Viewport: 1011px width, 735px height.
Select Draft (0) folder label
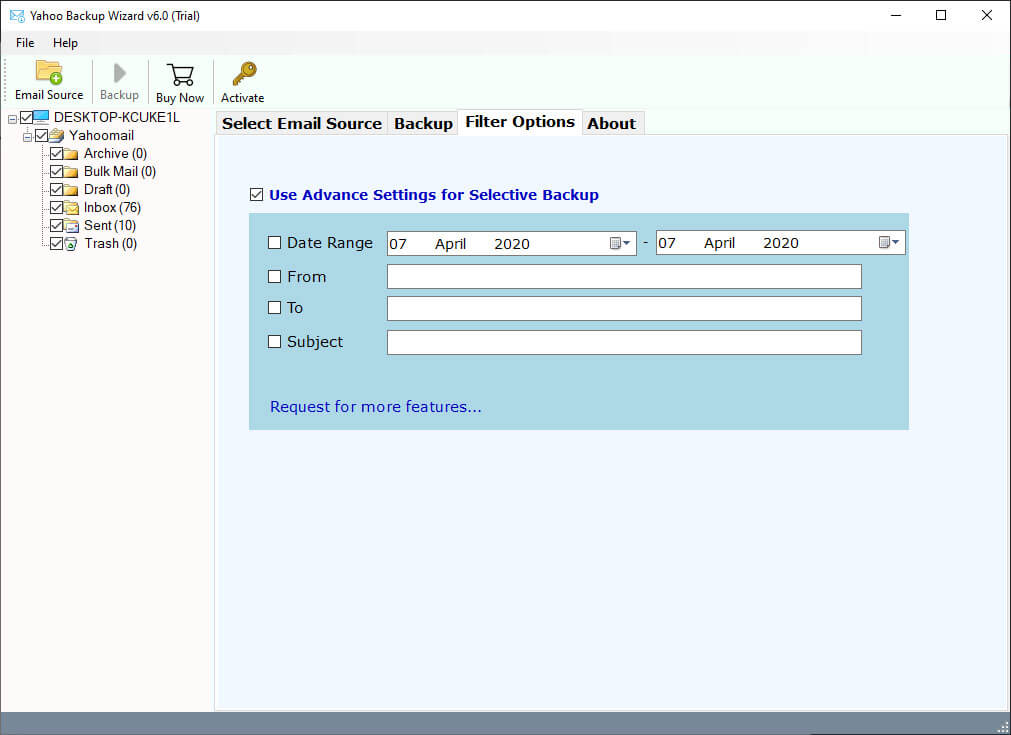coord(107,190)
